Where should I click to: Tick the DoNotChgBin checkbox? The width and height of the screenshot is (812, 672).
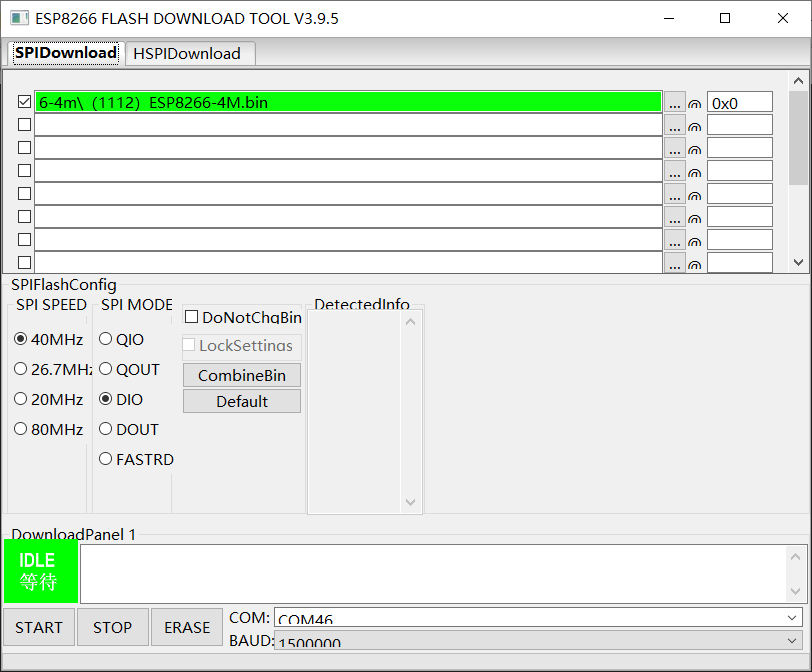click(x=191, y=316)
